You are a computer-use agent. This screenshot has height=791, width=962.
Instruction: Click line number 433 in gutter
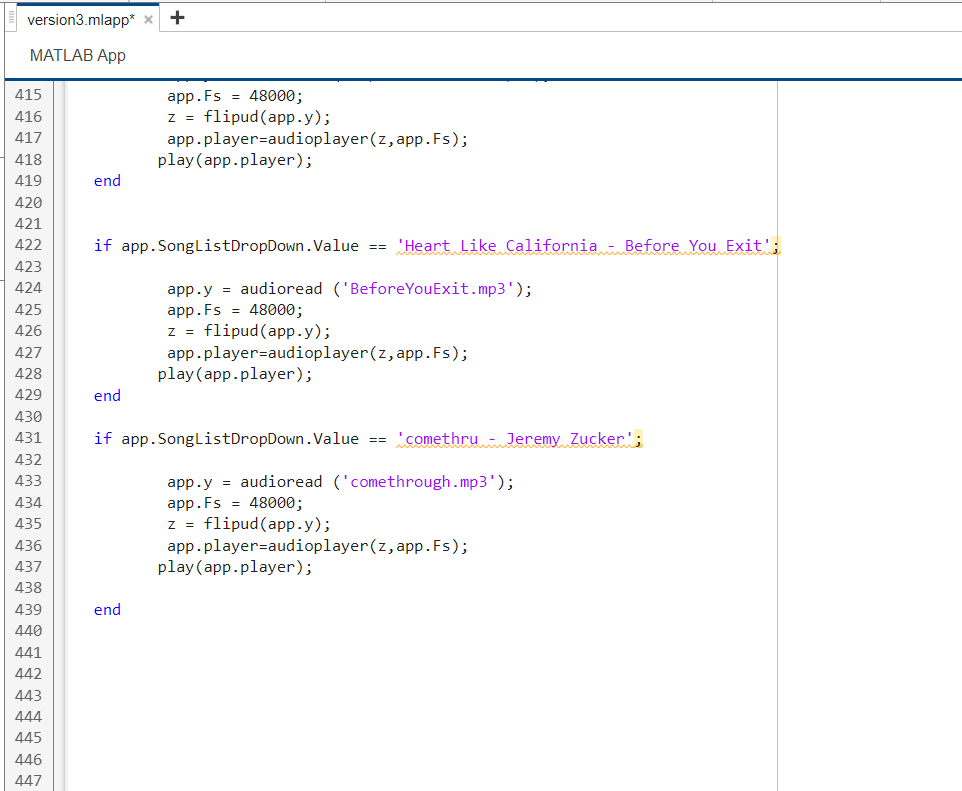coord(28,481)
